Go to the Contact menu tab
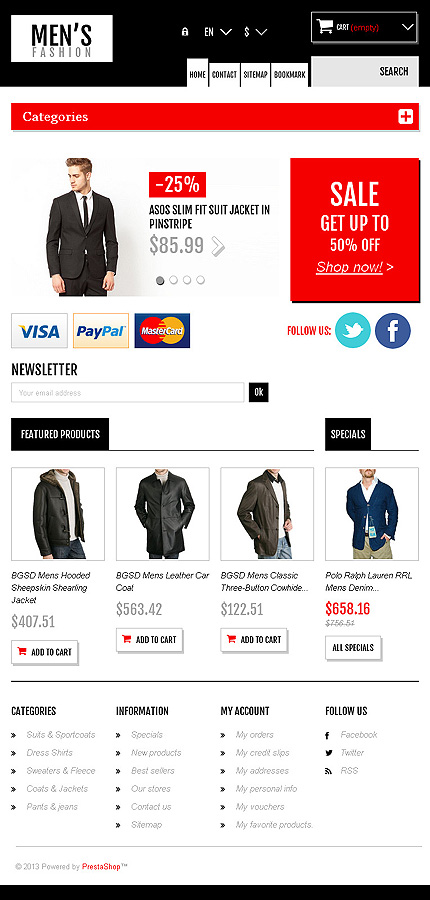Image resolution: width=430 pixels, height=900 pixels. pos(224,75)
